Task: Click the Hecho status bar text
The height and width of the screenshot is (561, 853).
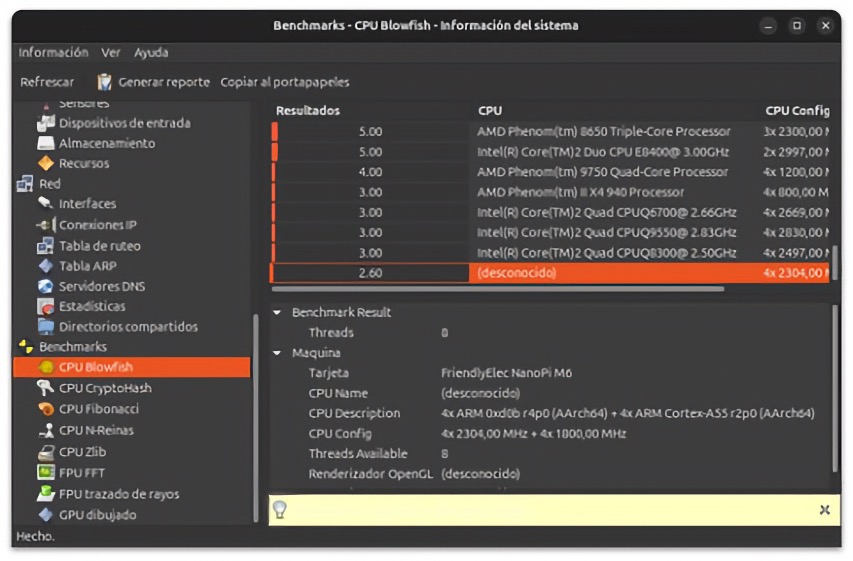Action: point(36,537)
